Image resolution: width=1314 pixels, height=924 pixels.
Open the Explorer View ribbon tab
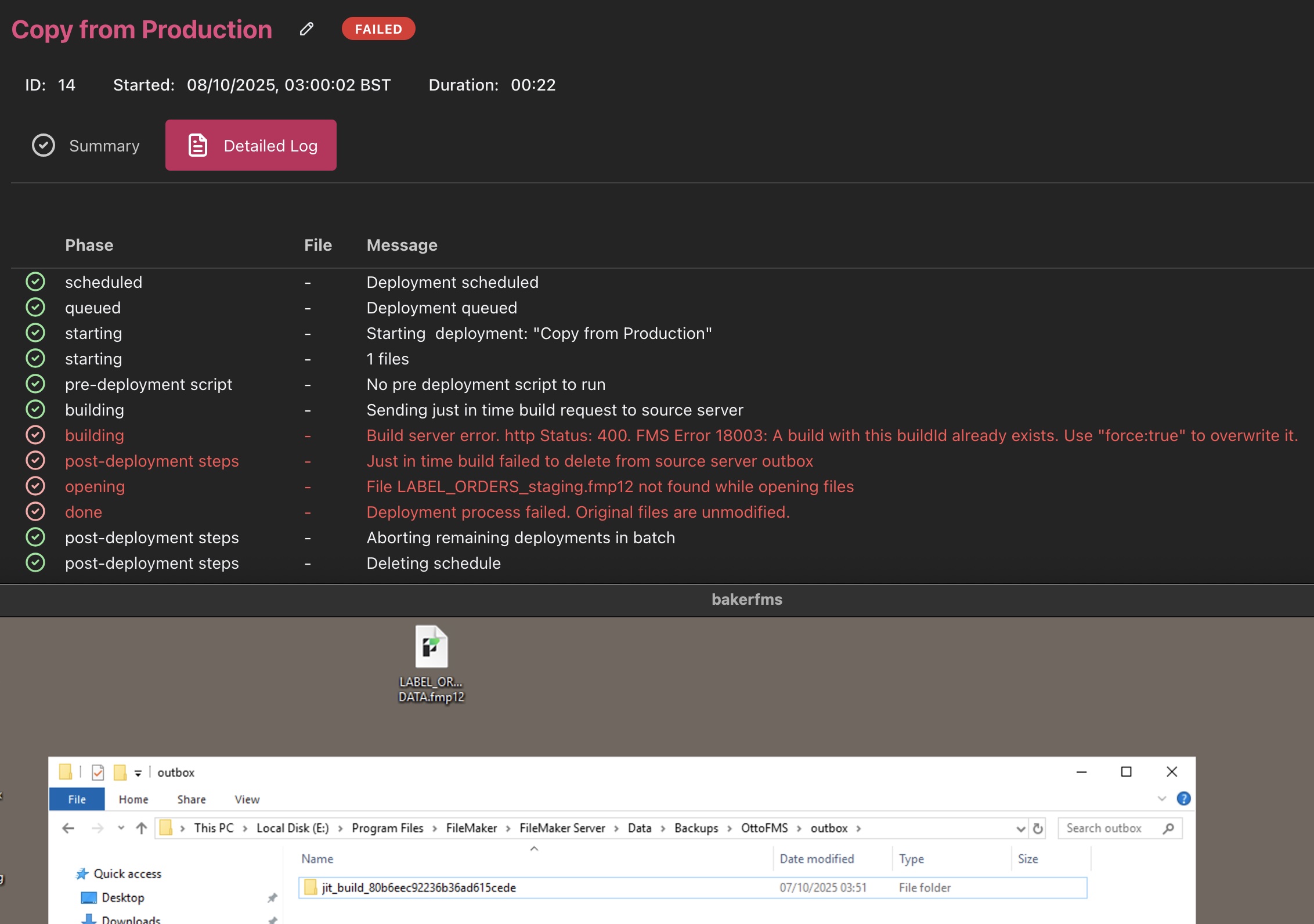(x=247, y=799)
